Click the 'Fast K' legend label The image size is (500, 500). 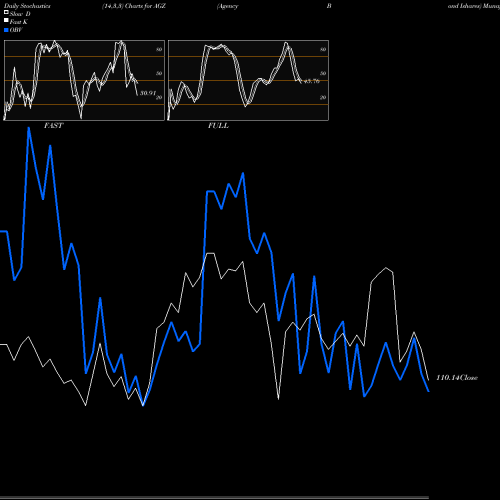tap(19, 22)
